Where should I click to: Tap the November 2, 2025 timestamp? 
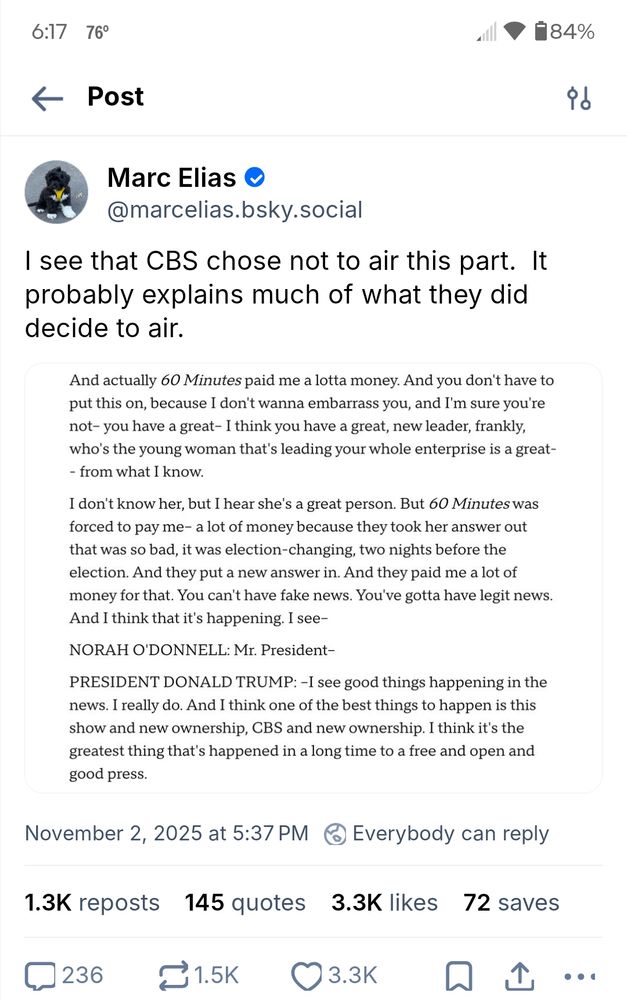(x=166, y=833)
